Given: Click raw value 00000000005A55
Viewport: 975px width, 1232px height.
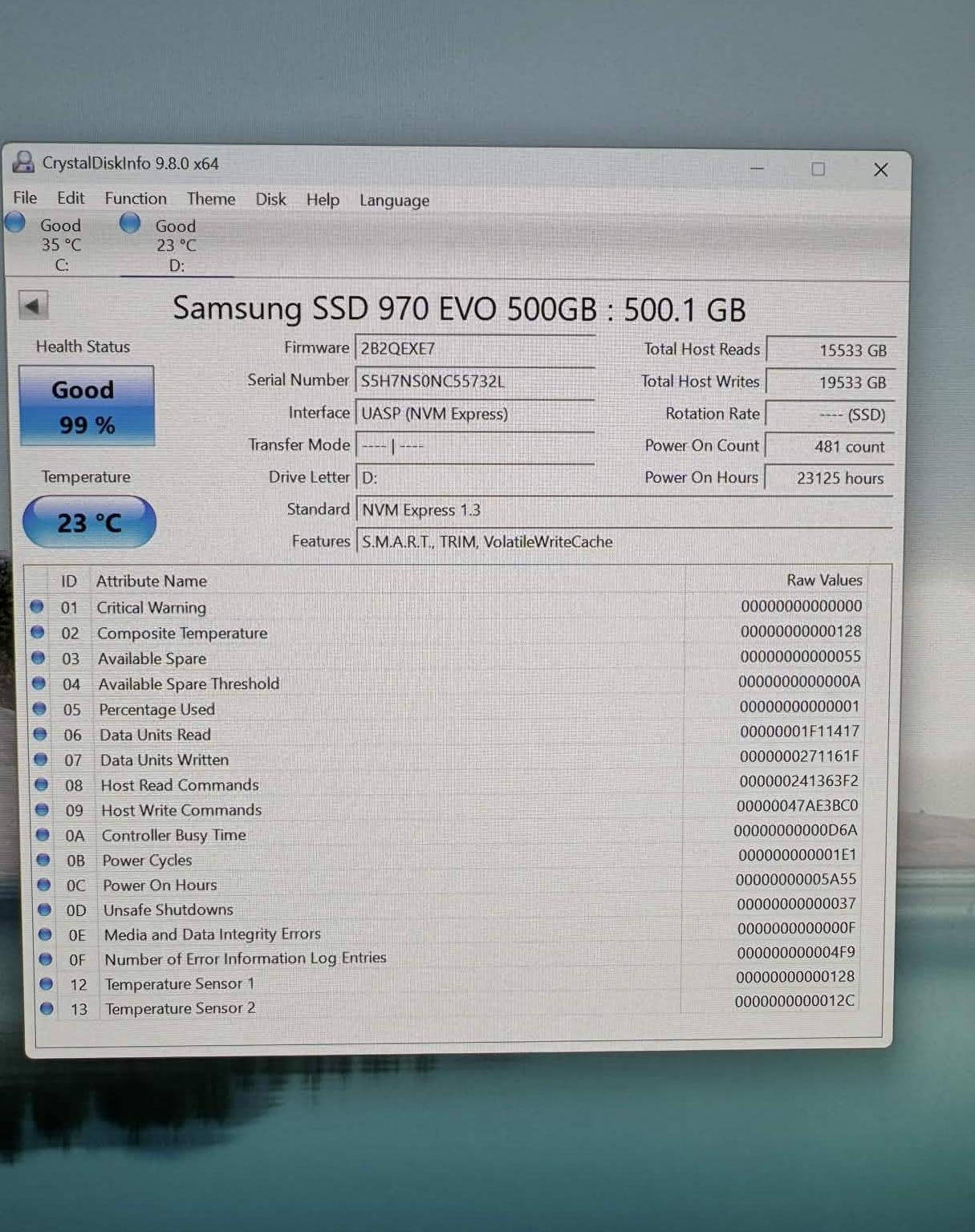Looking at the screenshot, I should (x=796, y=879).
